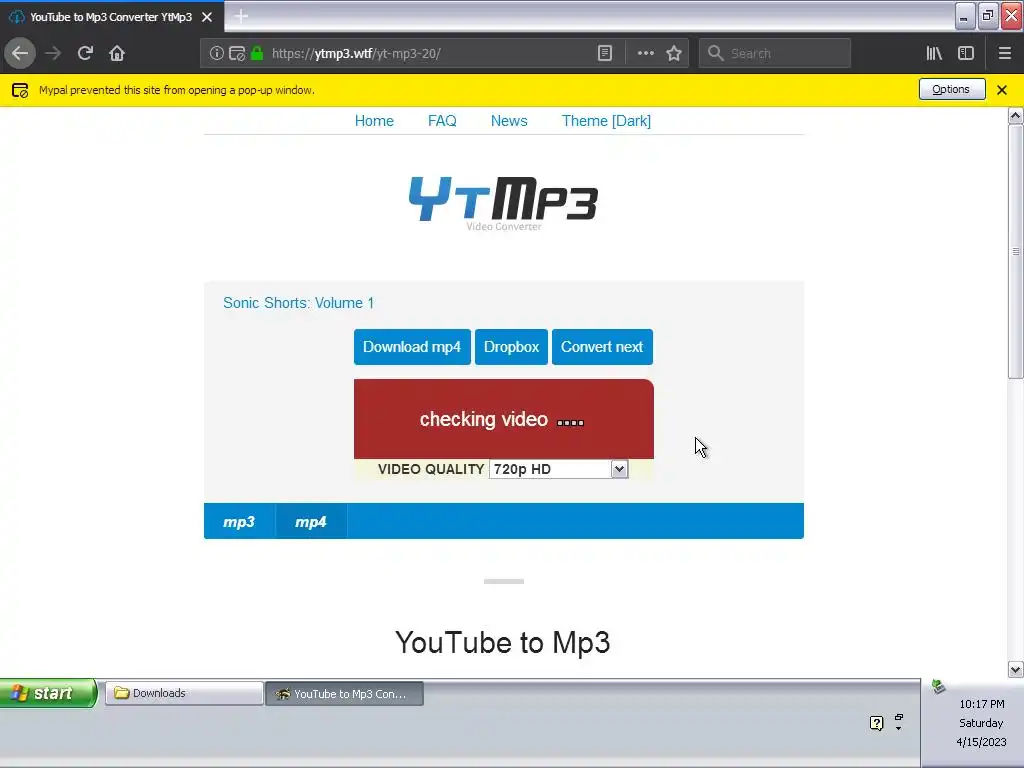Open the News link
Viewport: 1024px width, 768px height.
509,121
